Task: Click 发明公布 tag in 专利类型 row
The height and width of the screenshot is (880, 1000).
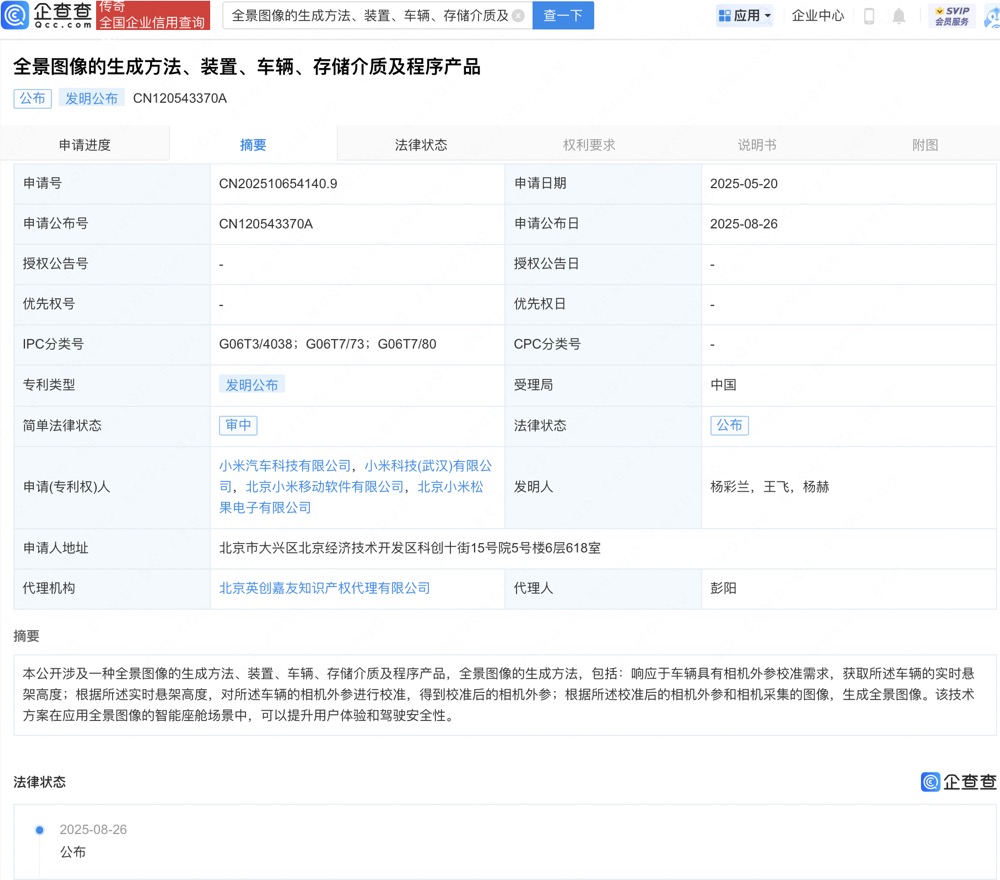Action: (x=251, y=385)
